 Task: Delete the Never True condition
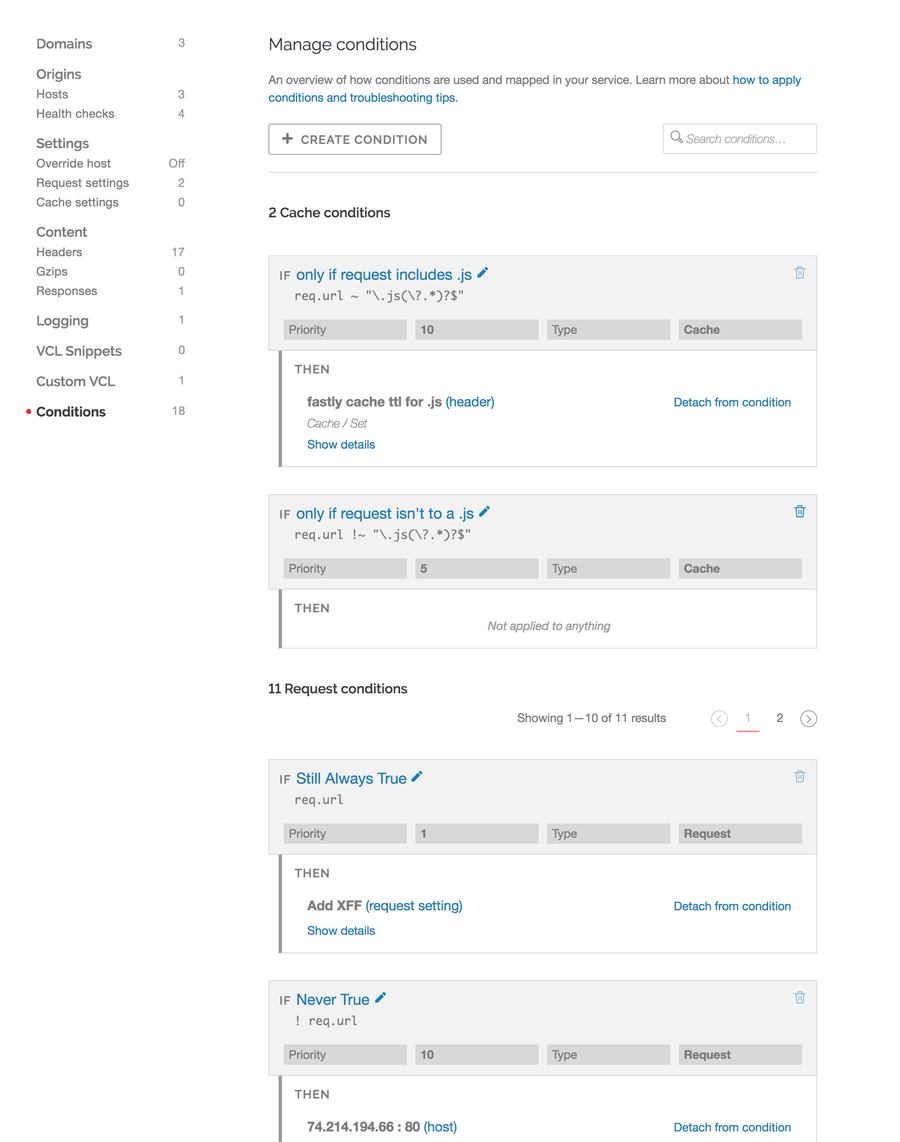(x=800, y=998)
